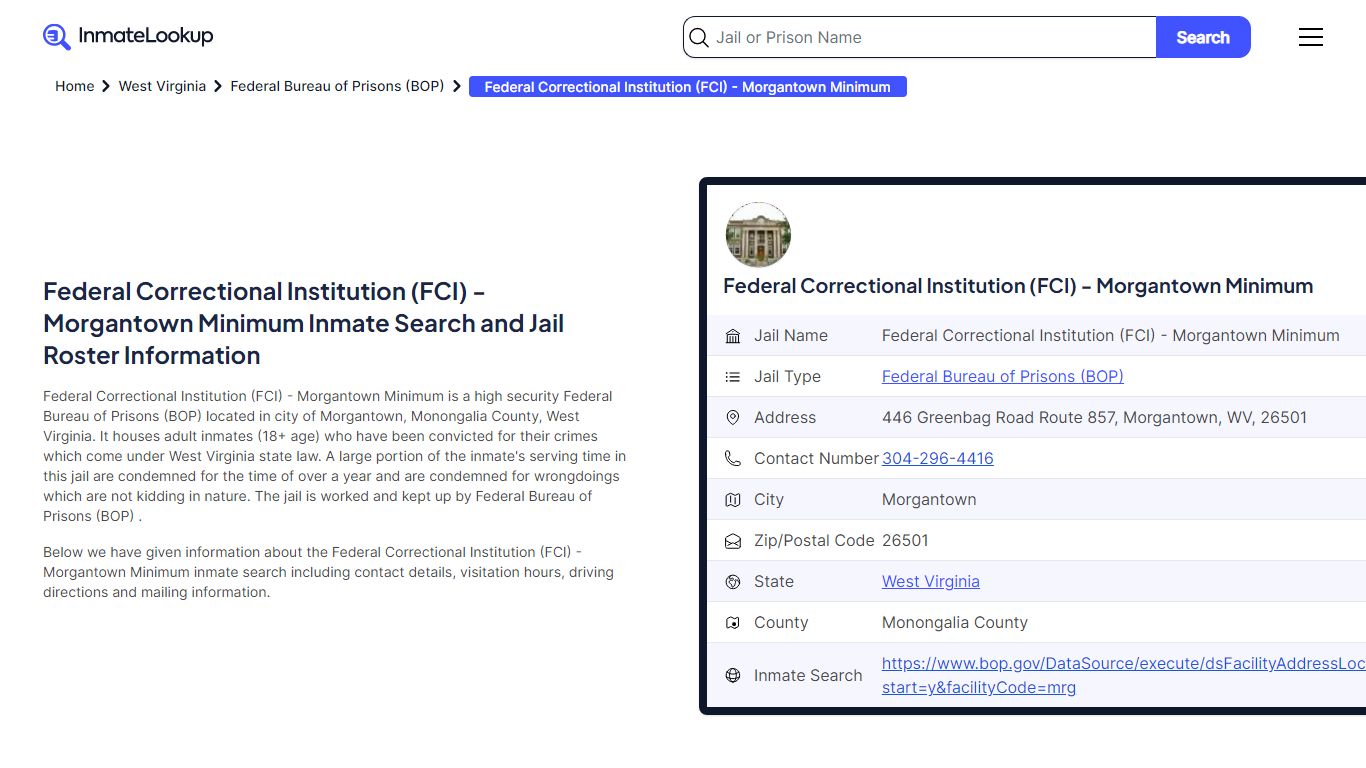1366x768 pixels.
Task: Click the blue Search button
Action: click(x=1203, y=37)
